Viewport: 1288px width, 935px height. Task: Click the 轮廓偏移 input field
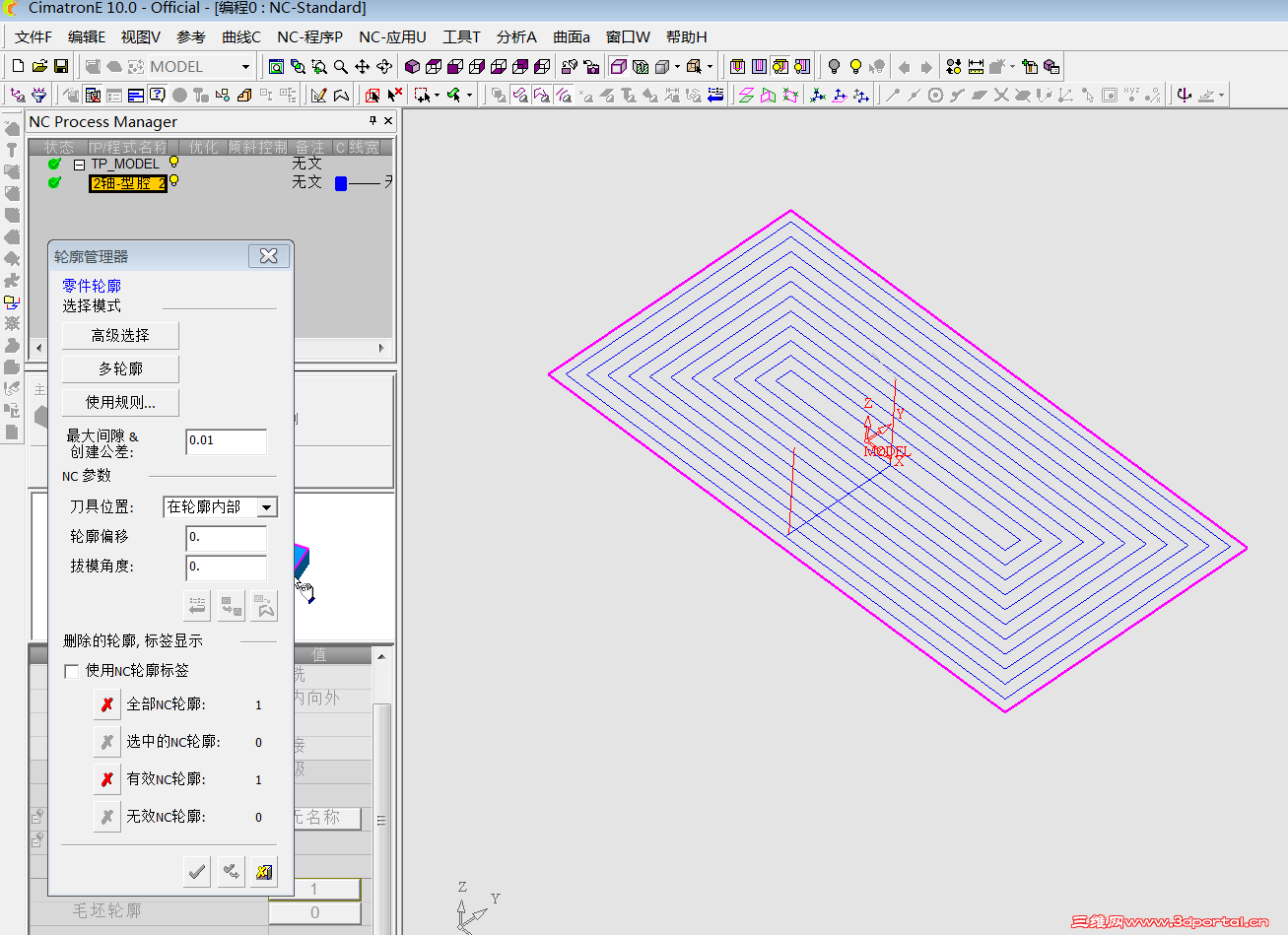[226, 538]
